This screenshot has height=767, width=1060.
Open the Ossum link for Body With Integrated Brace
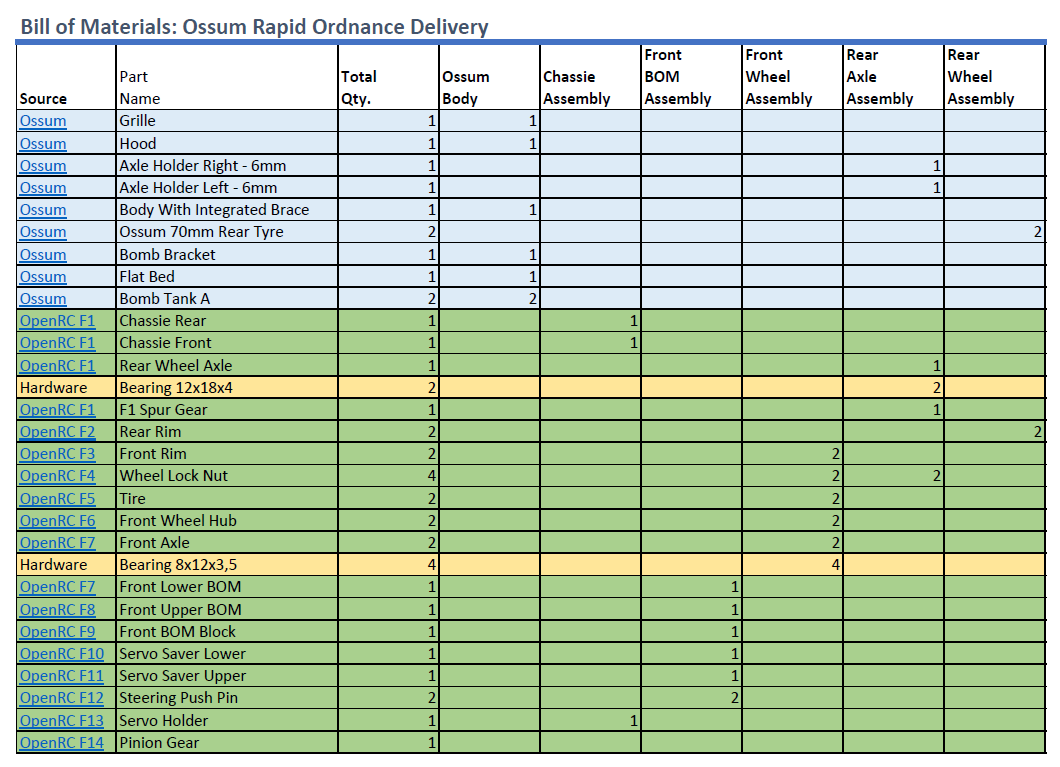pyautogui.click(x=43, y=209)
